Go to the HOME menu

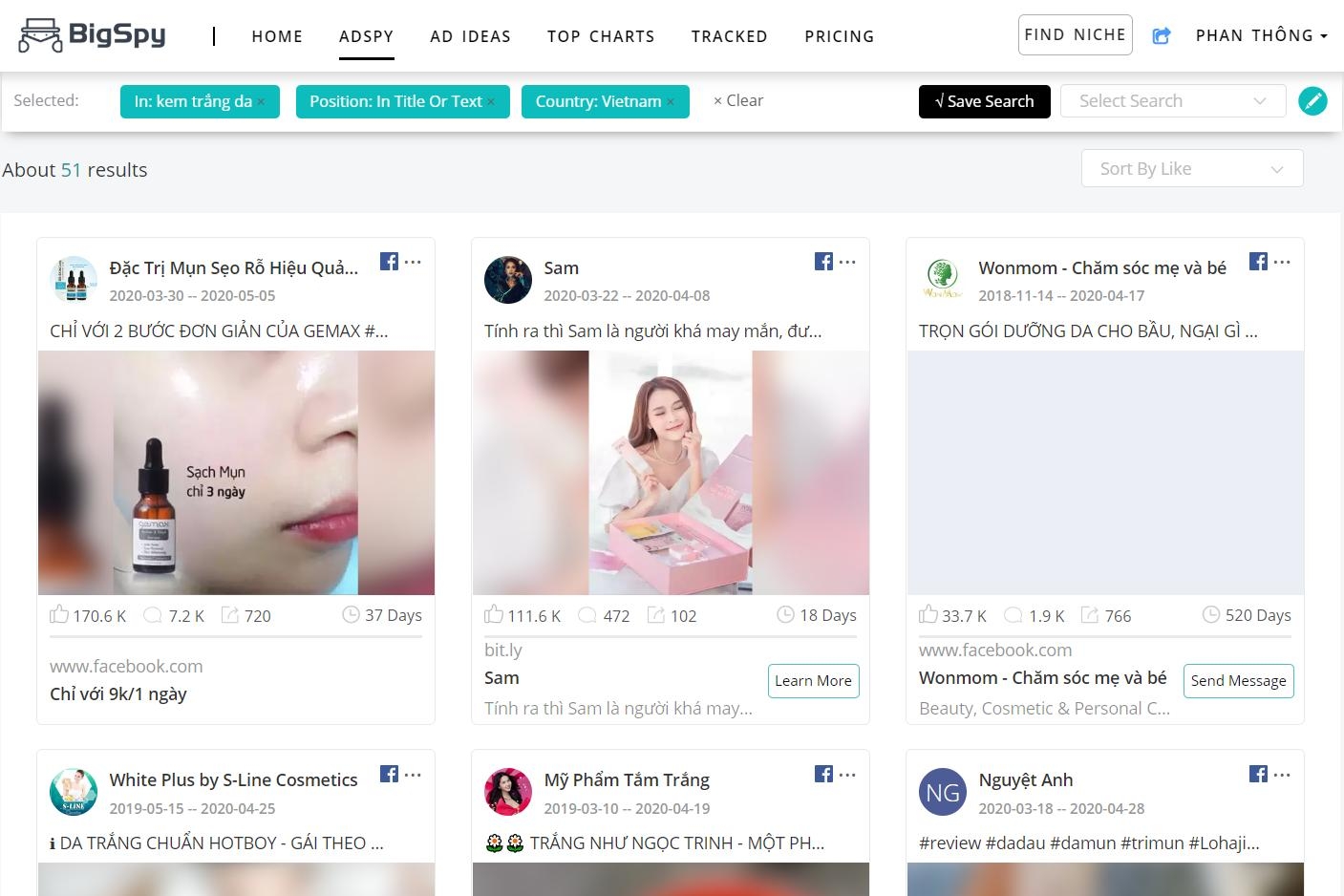pyautogui.click(x=277, y=36)
